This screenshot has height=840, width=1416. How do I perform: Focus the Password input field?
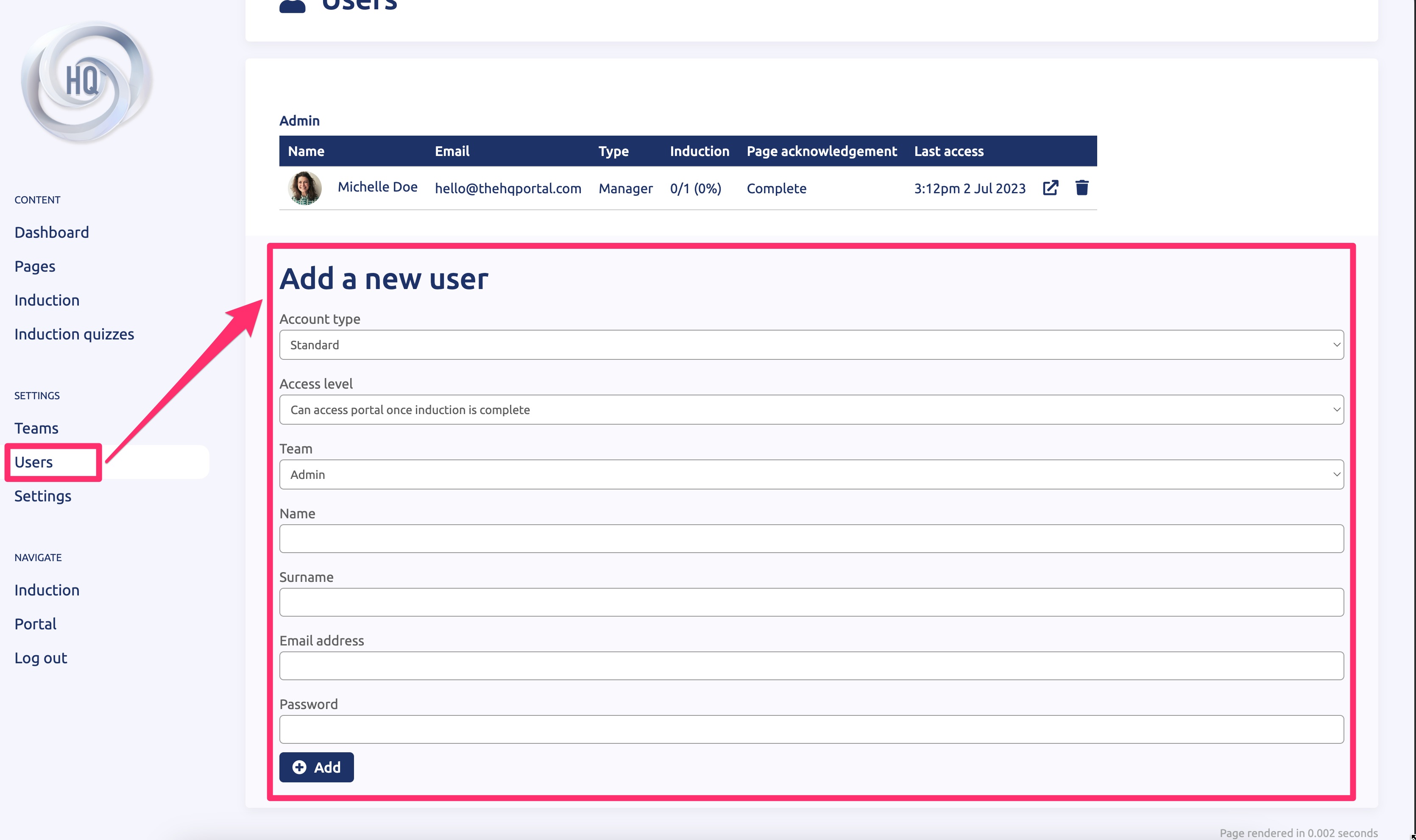(x=811, y=729)
